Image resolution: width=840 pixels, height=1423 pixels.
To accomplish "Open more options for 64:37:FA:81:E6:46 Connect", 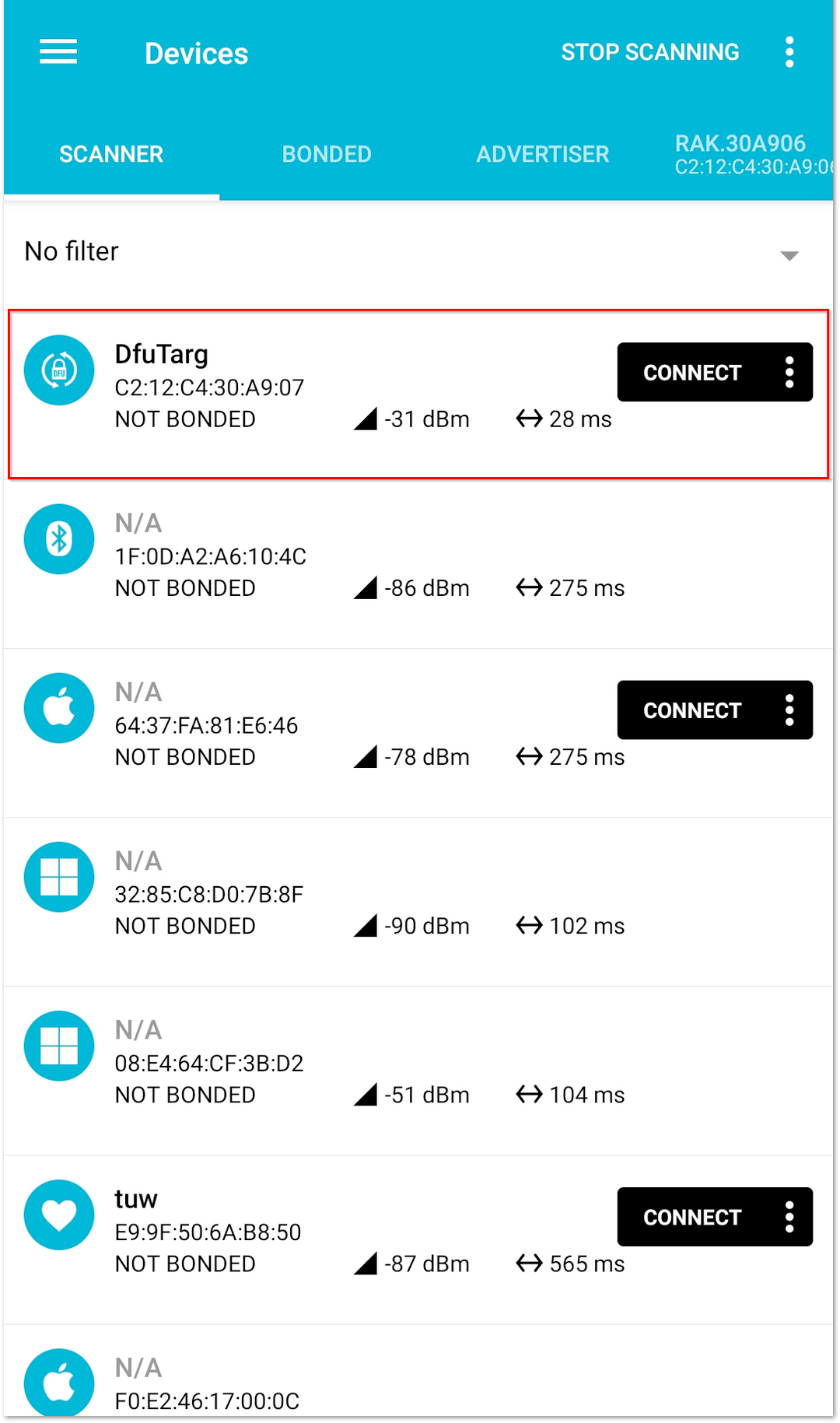I will point(789,710).
